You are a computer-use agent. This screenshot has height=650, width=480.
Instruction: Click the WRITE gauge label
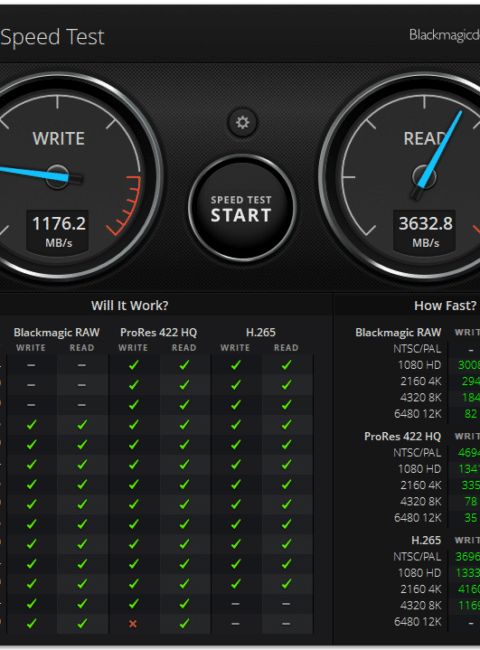click(x=58, y=138)
